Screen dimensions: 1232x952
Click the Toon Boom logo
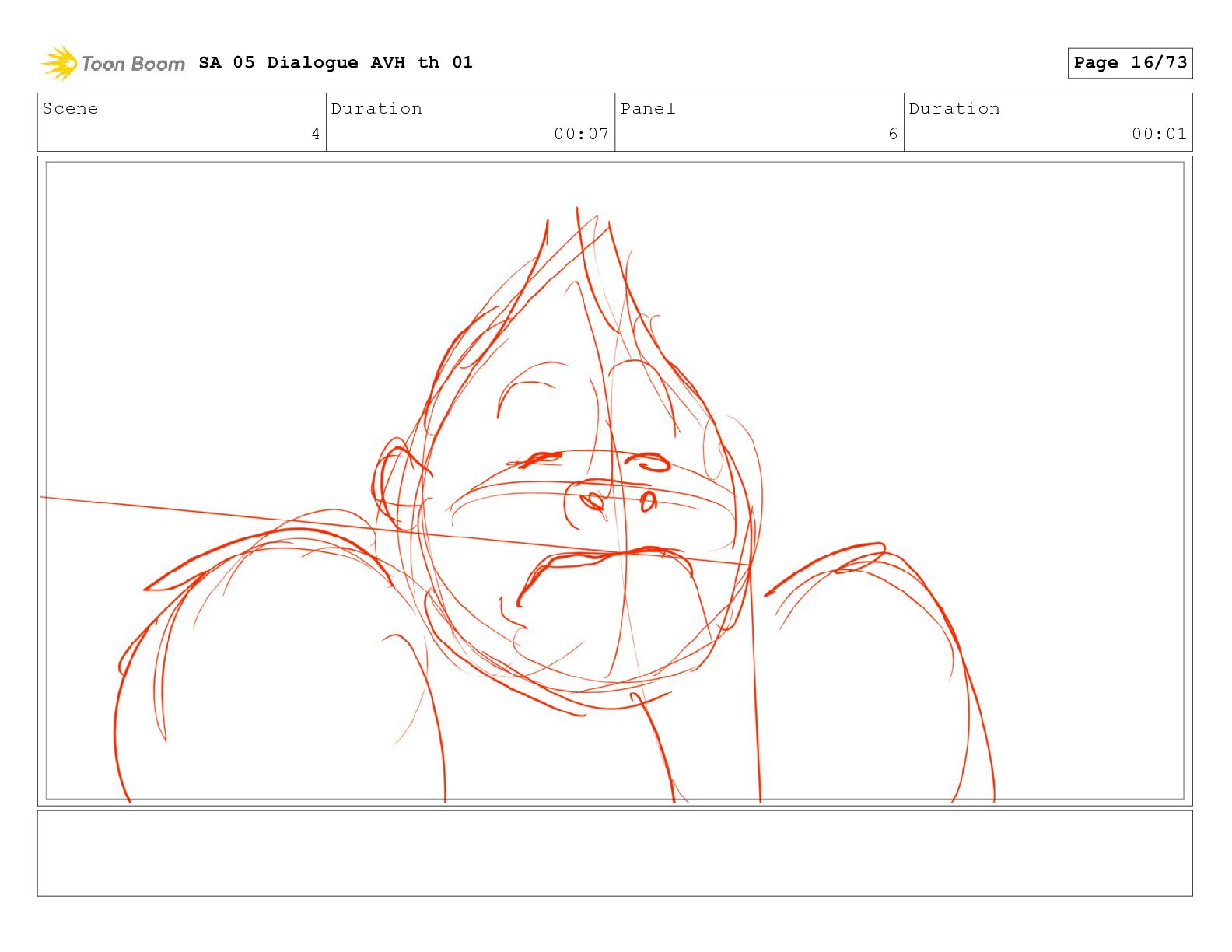tap(113, 63)
